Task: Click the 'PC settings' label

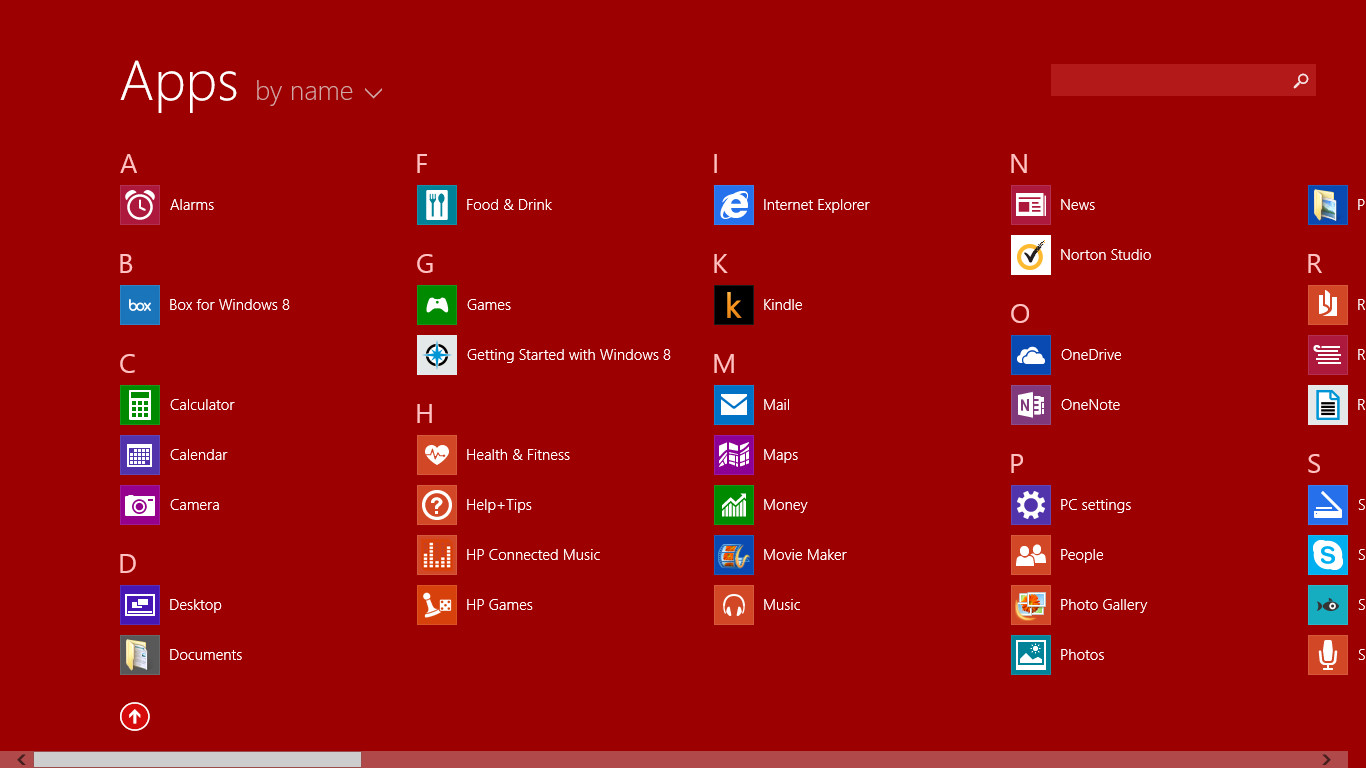Action: tap(1095, 505)
